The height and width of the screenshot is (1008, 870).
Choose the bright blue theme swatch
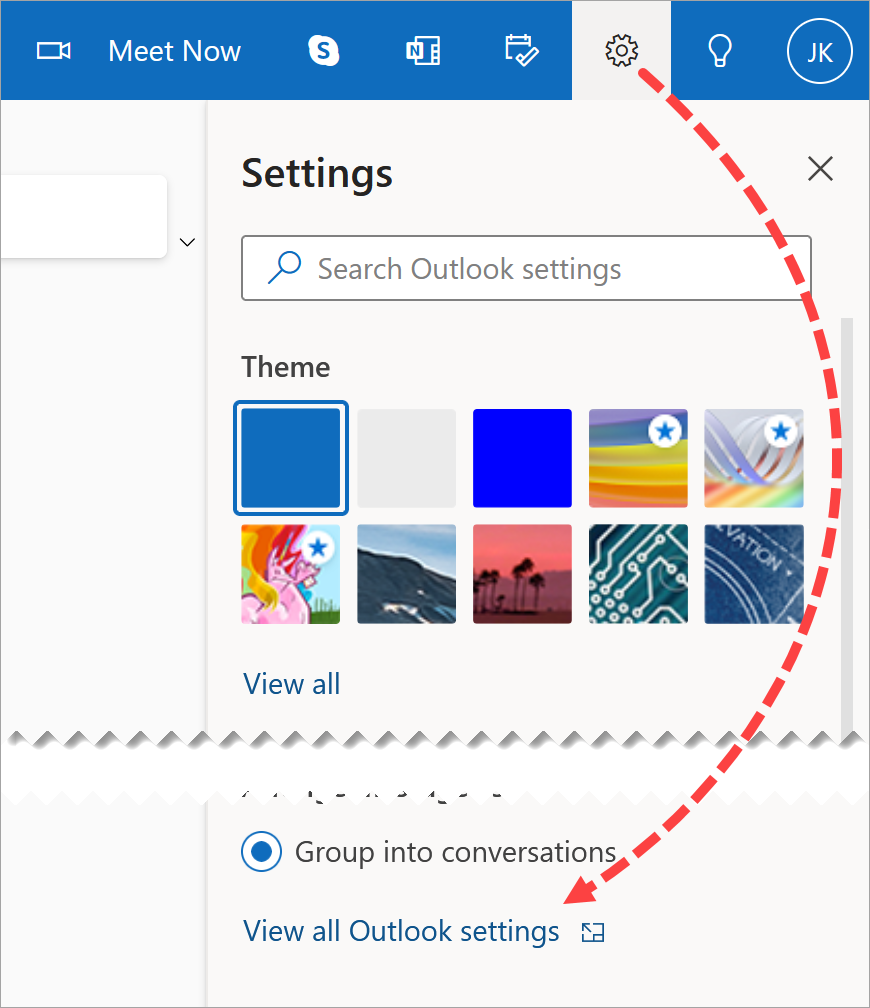(522, 458)
